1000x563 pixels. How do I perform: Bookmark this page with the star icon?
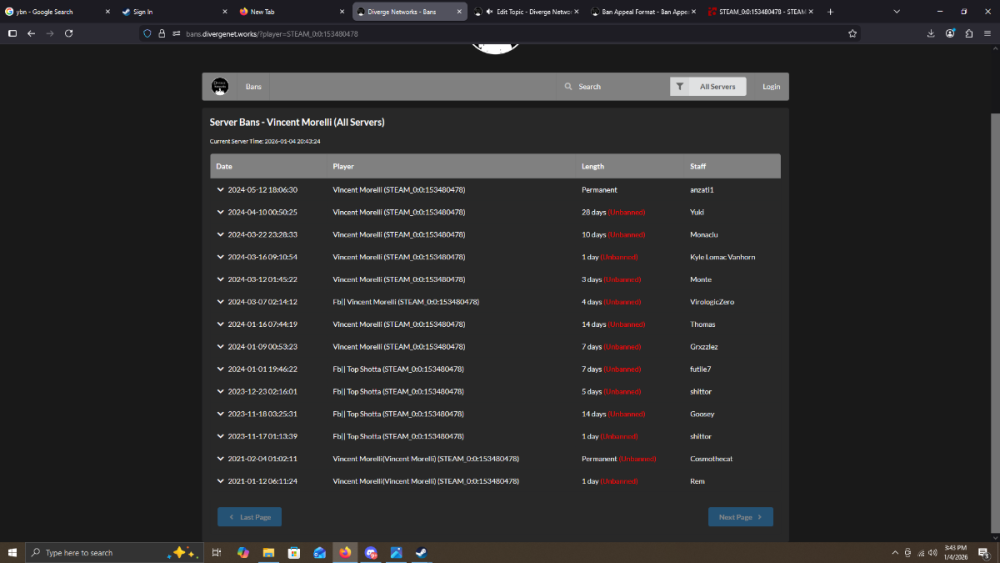852,33
